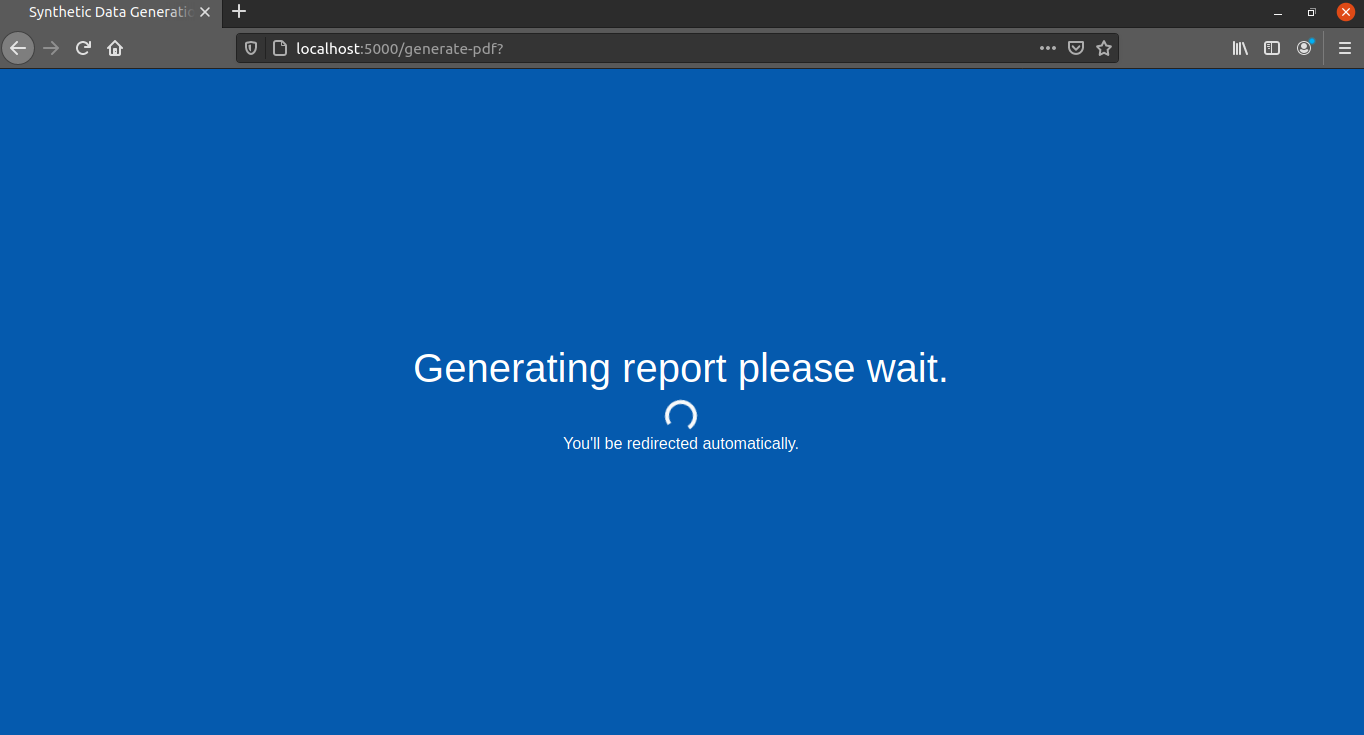This screenshot has width=1364, height=735.
Task: Open page actions three-dot menu
Action: pos(1047,48)
